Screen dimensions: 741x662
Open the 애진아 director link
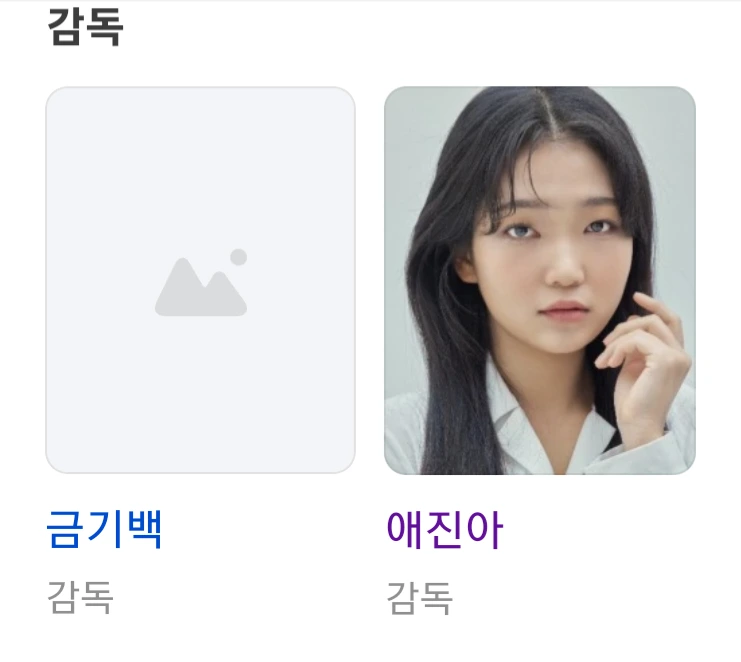(445, 530)
